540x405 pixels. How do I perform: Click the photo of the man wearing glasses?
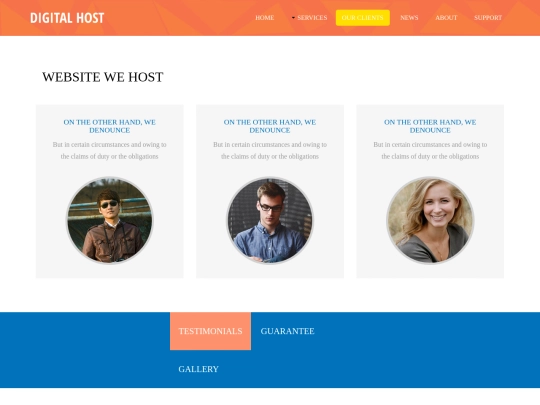coord(270,220)
